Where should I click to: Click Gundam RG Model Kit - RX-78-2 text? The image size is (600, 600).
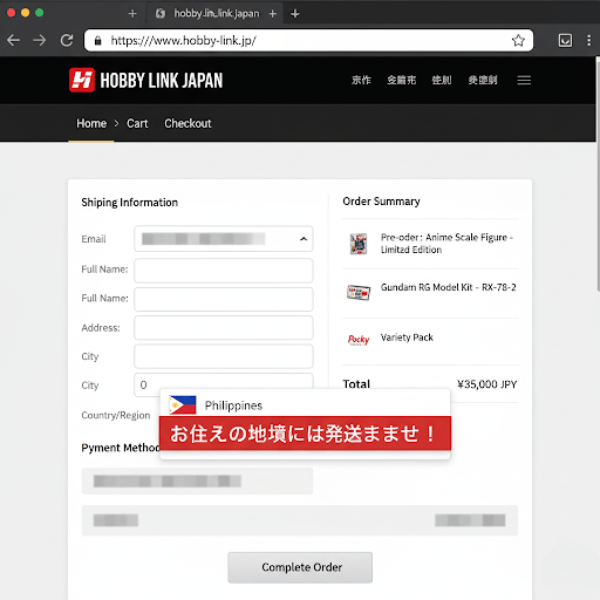[448, 287]
